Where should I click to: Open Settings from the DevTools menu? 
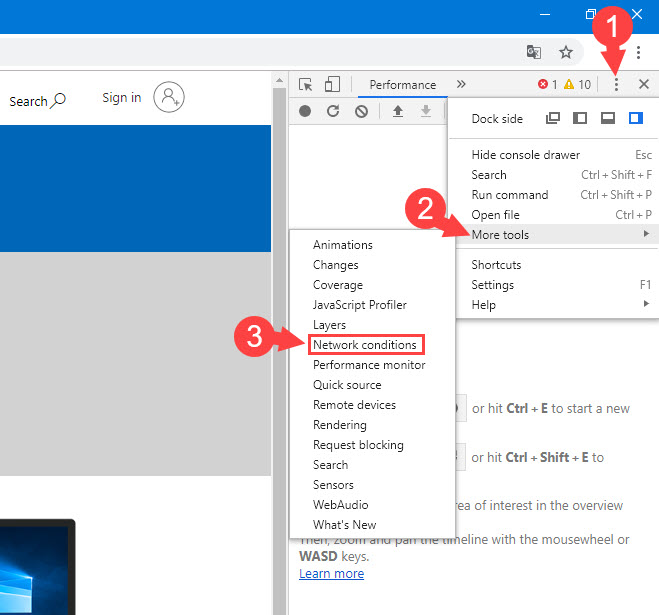pyautogui.click(x=557, y=285)
